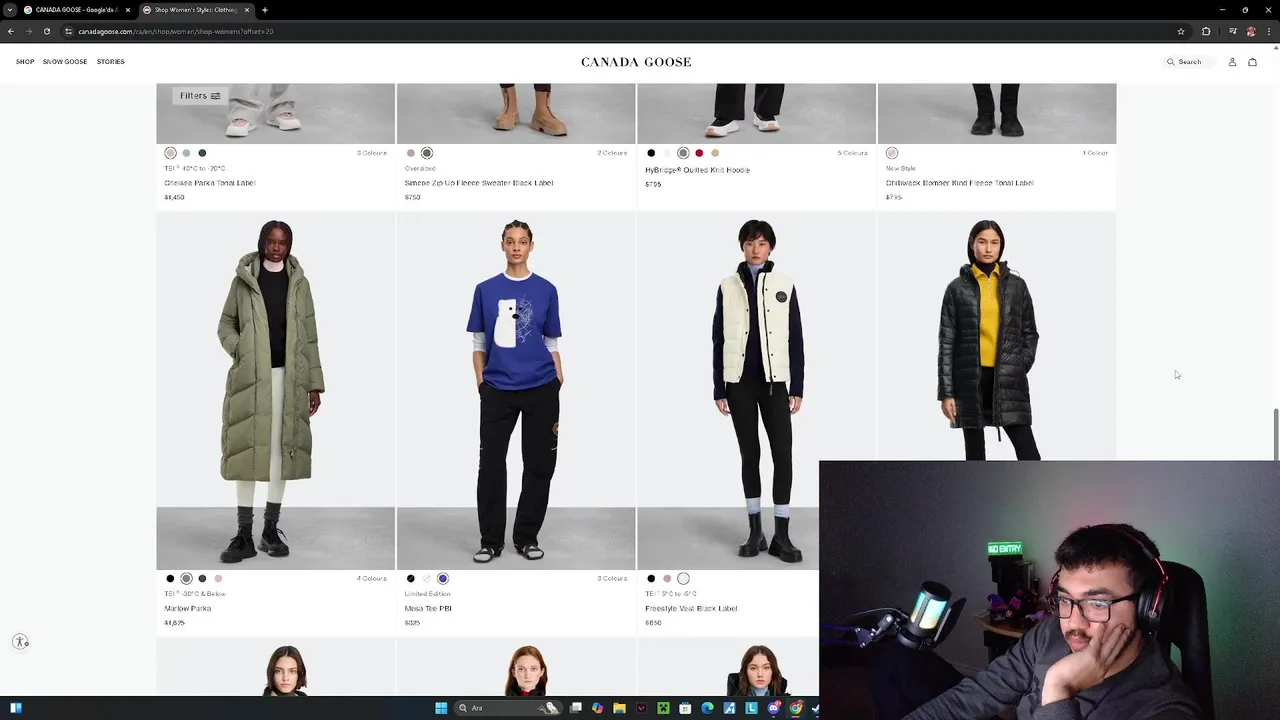
Task: Click the Freestyle Vest model image
Action: (756, 391)
